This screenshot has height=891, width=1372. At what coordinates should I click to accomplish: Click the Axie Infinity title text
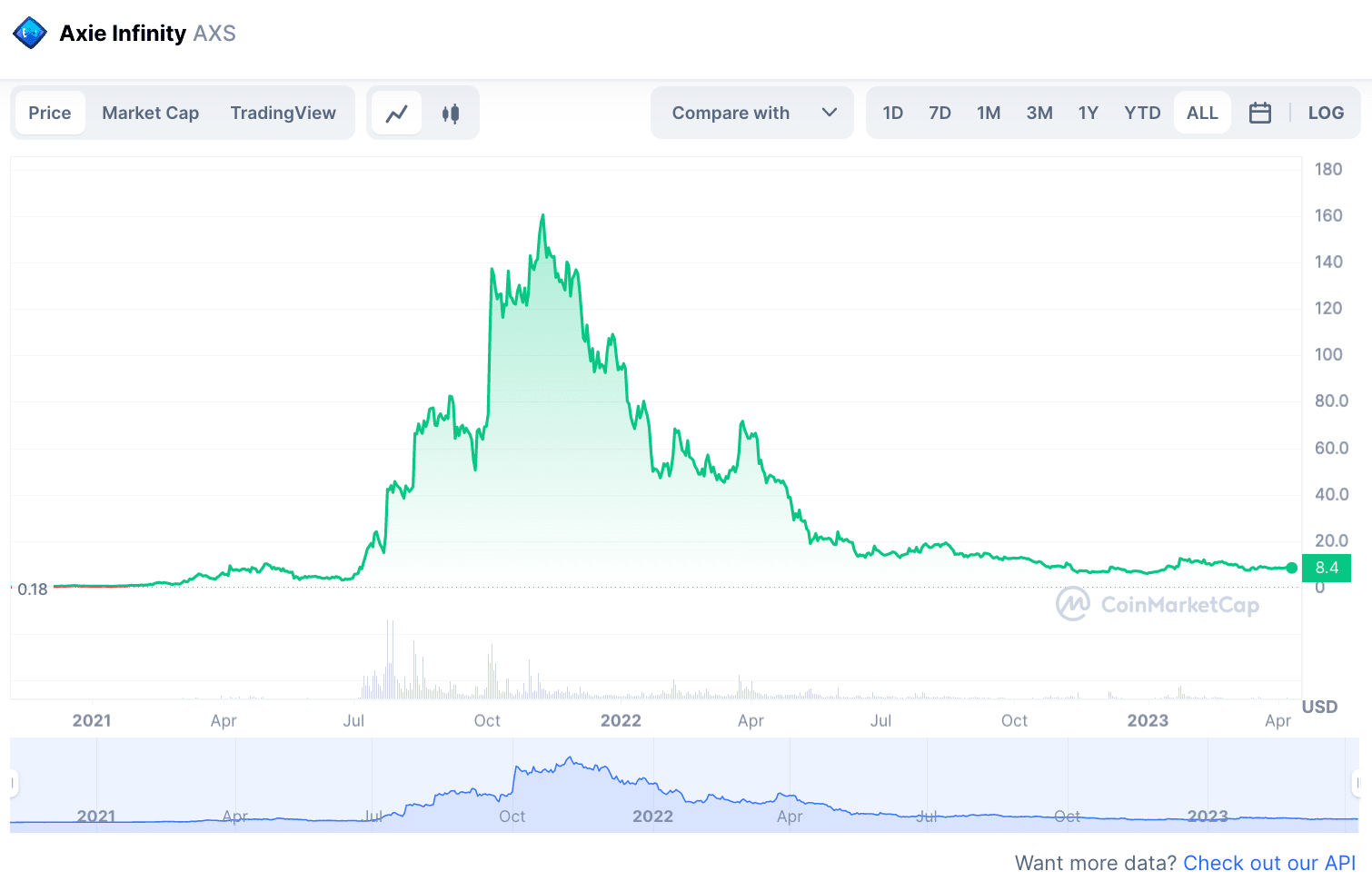(123, 34)
